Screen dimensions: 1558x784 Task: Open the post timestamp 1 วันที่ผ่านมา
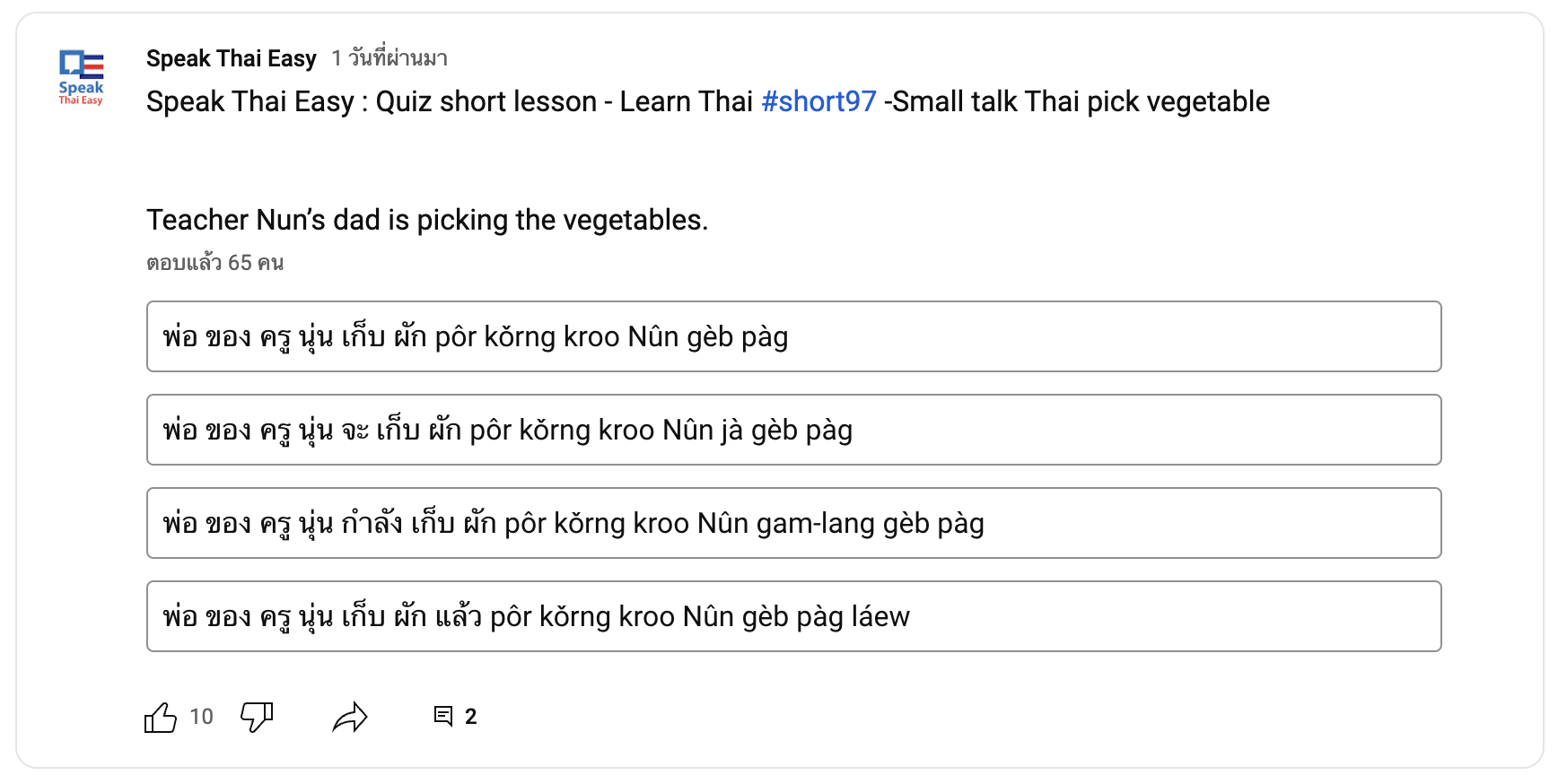click(x=389, y=58)
